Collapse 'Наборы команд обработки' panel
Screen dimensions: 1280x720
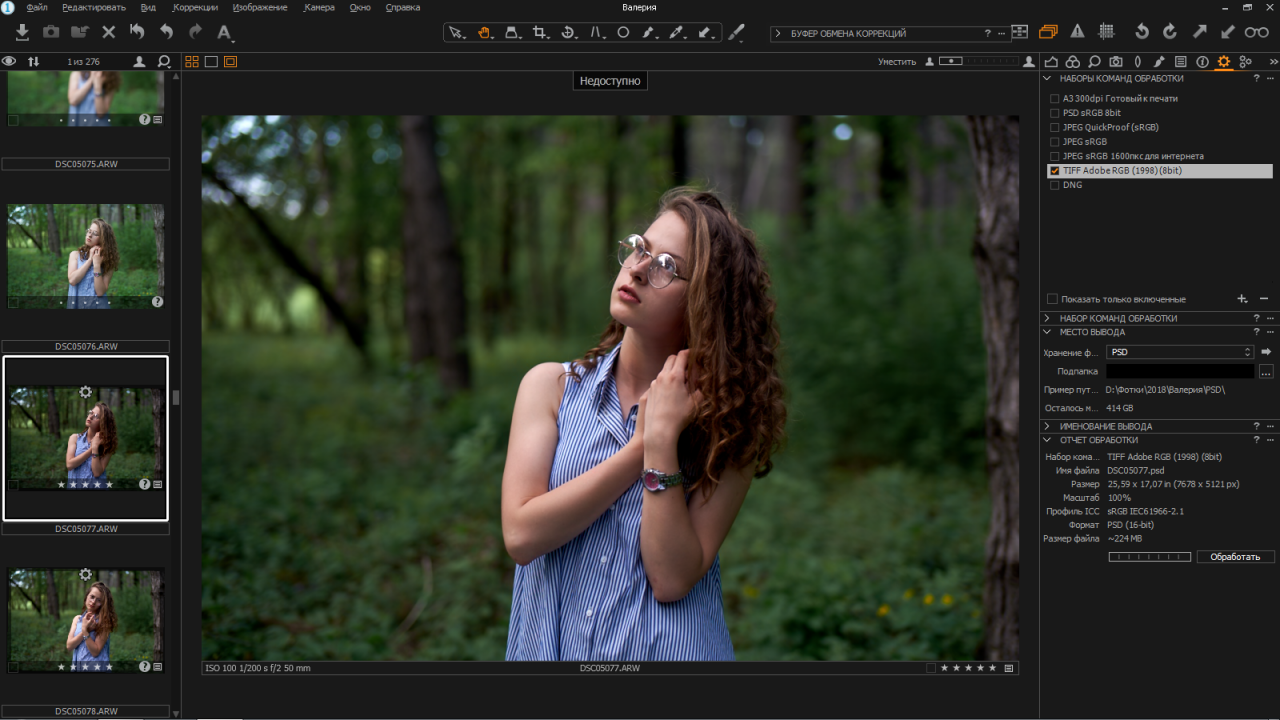click(x=1048, y=78)
